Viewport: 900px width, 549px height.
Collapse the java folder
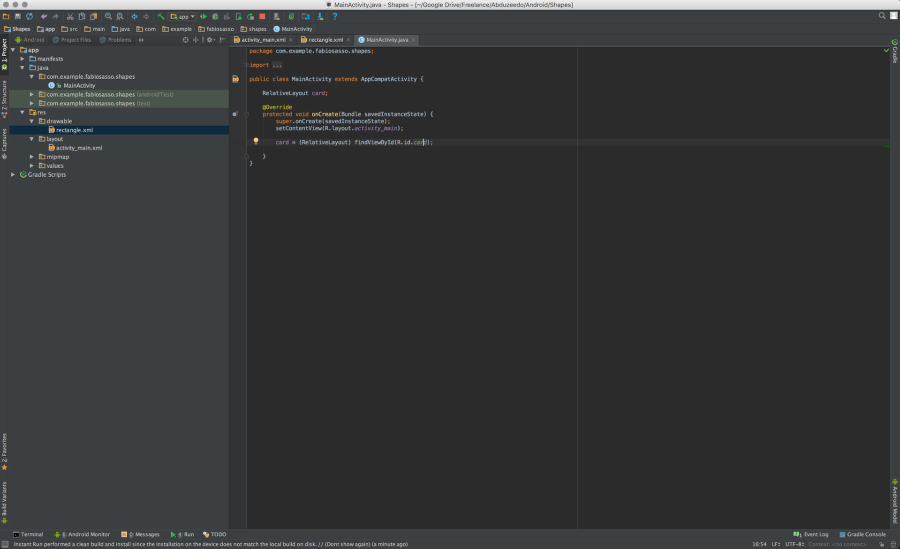coord(22,68)
